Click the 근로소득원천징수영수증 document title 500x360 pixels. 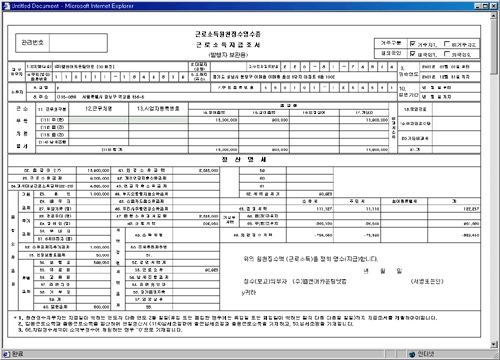(x=228, y=34)
